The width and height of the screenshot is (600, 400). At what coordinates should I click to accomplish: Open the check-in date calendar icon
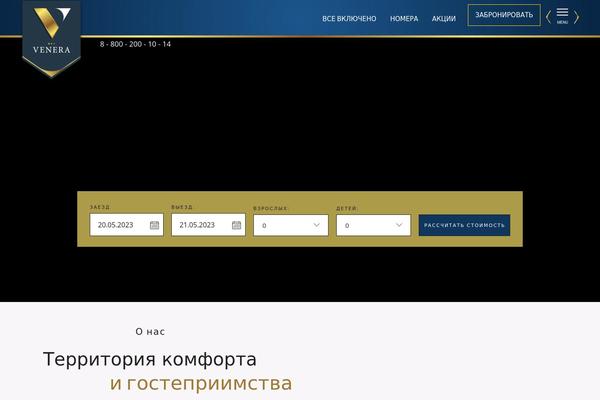point(154,225)
